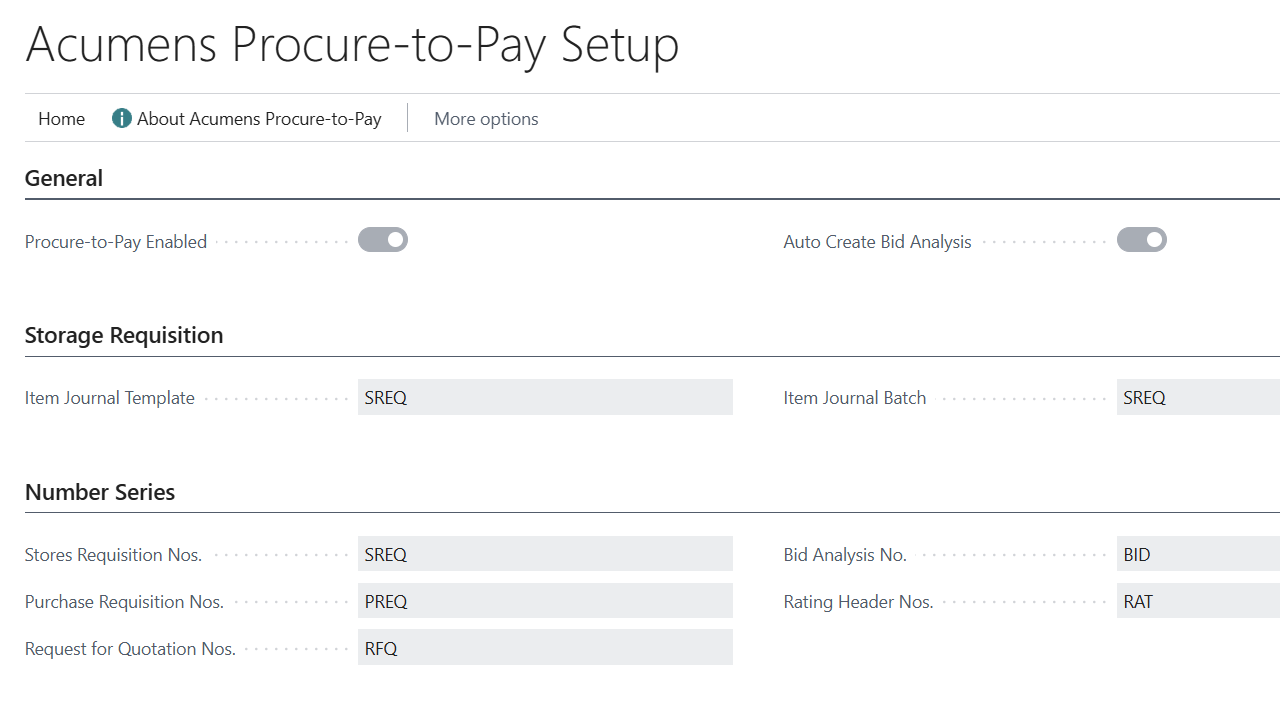Click the Acumens Procure-to-Pay Setup page title
The image size is (1280, 720).
pos(353,45)
